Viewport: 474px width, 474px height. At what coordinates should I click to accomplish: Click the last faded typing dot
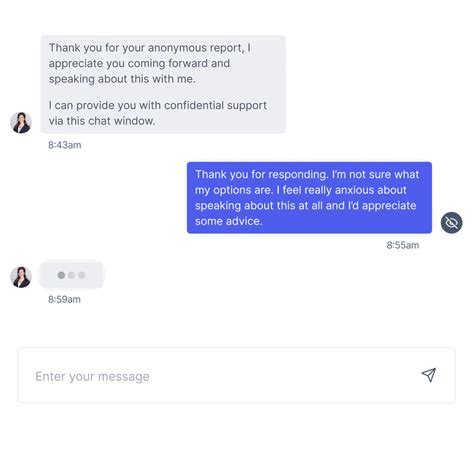pyautogui.click(x=82, y=275)
